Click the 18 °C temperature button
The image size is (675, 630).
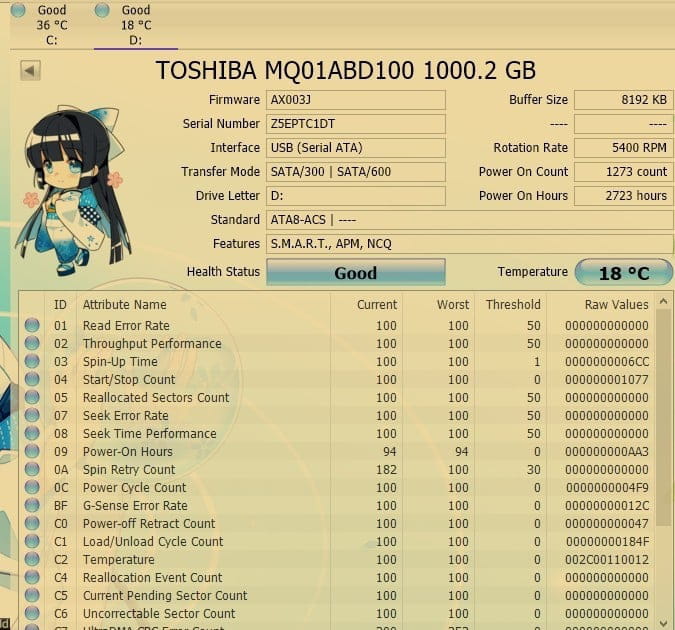(623, 272)
